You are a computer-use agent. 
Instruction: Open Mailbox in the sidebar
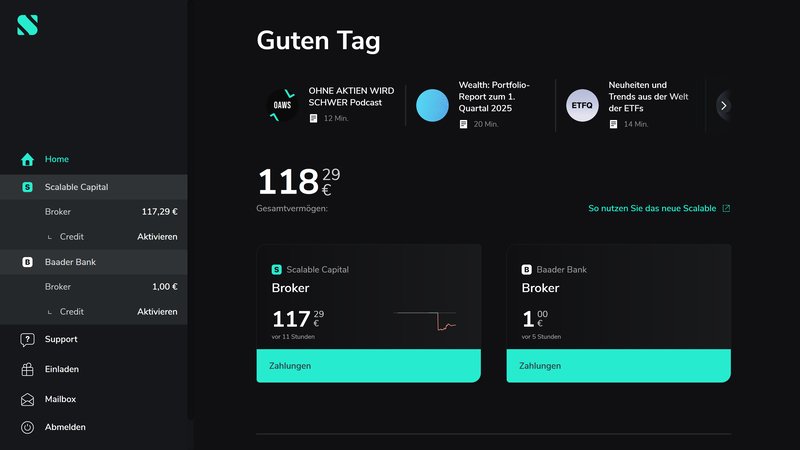coord(60,399)
